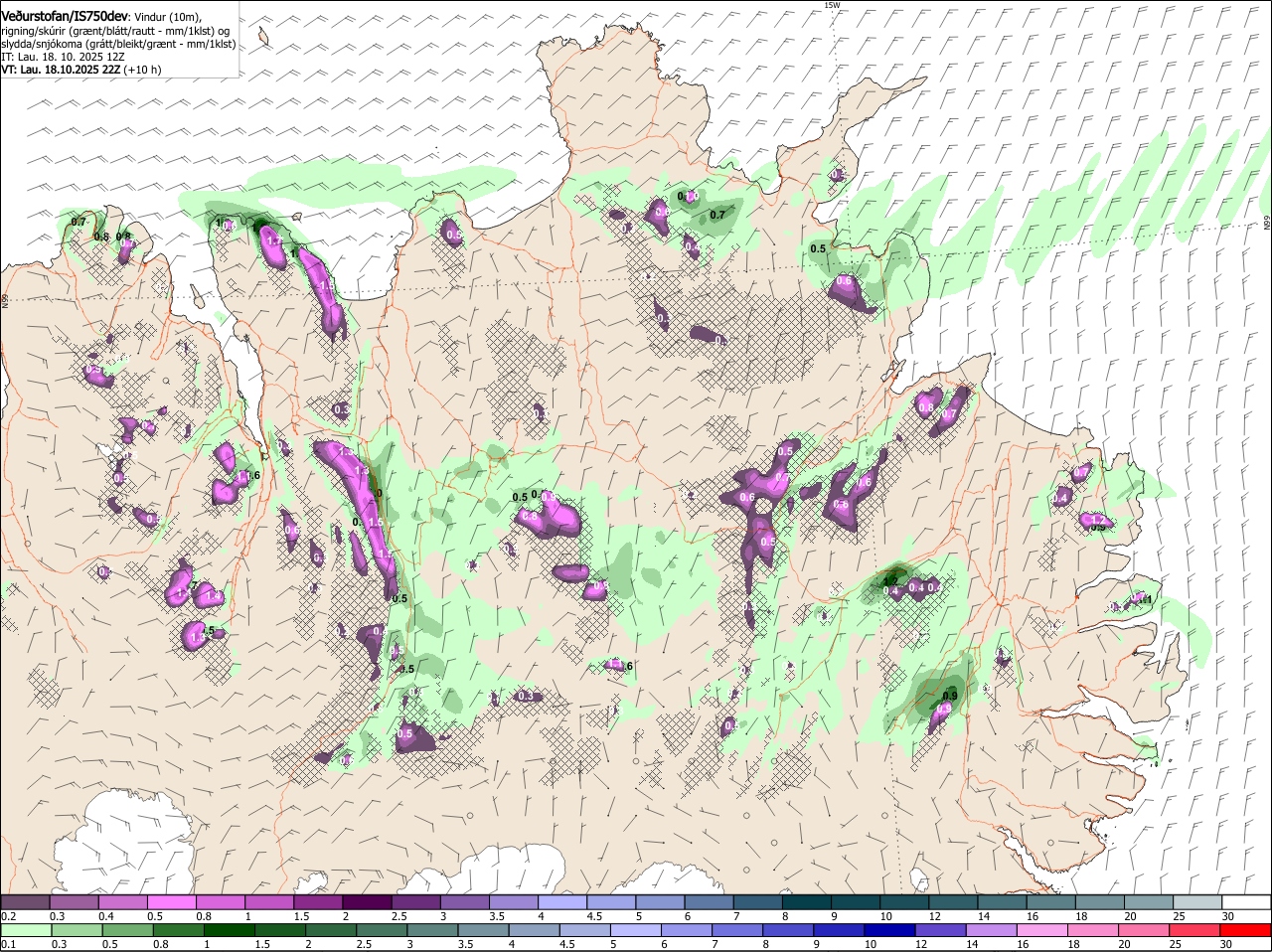The height and width of the screenshot is (952, 1272).
Task: Pick snow legend swatch between 0.3 and 0.4
Action: [74, 902]
